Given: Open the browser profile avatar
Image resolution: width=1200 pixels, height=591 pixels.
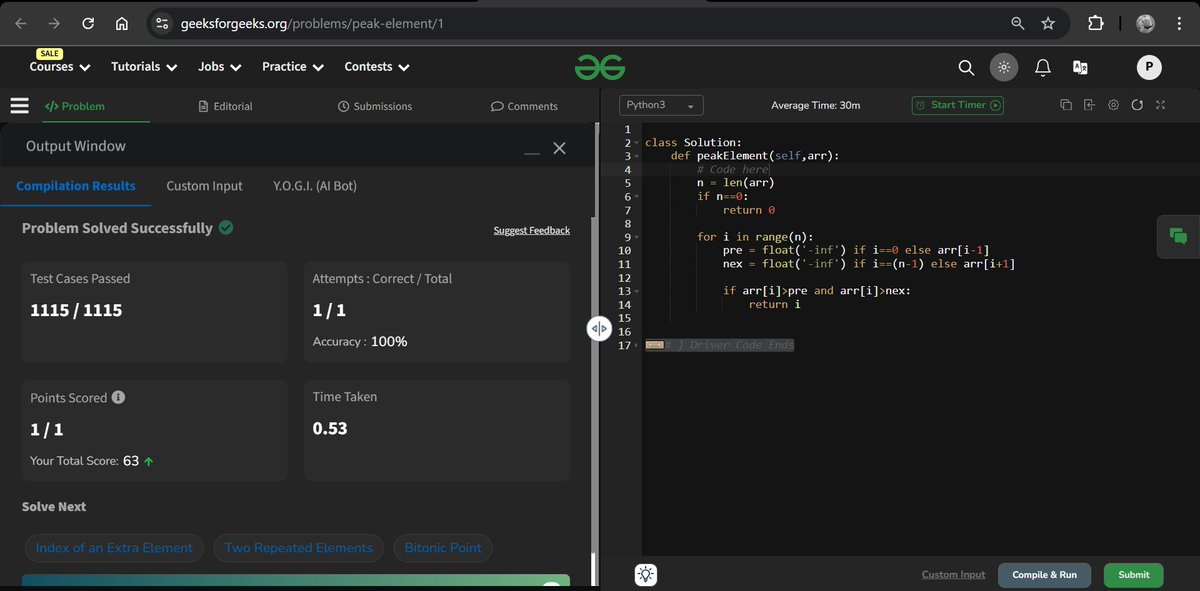Looking at the screenshot, I should (1146, 23).
